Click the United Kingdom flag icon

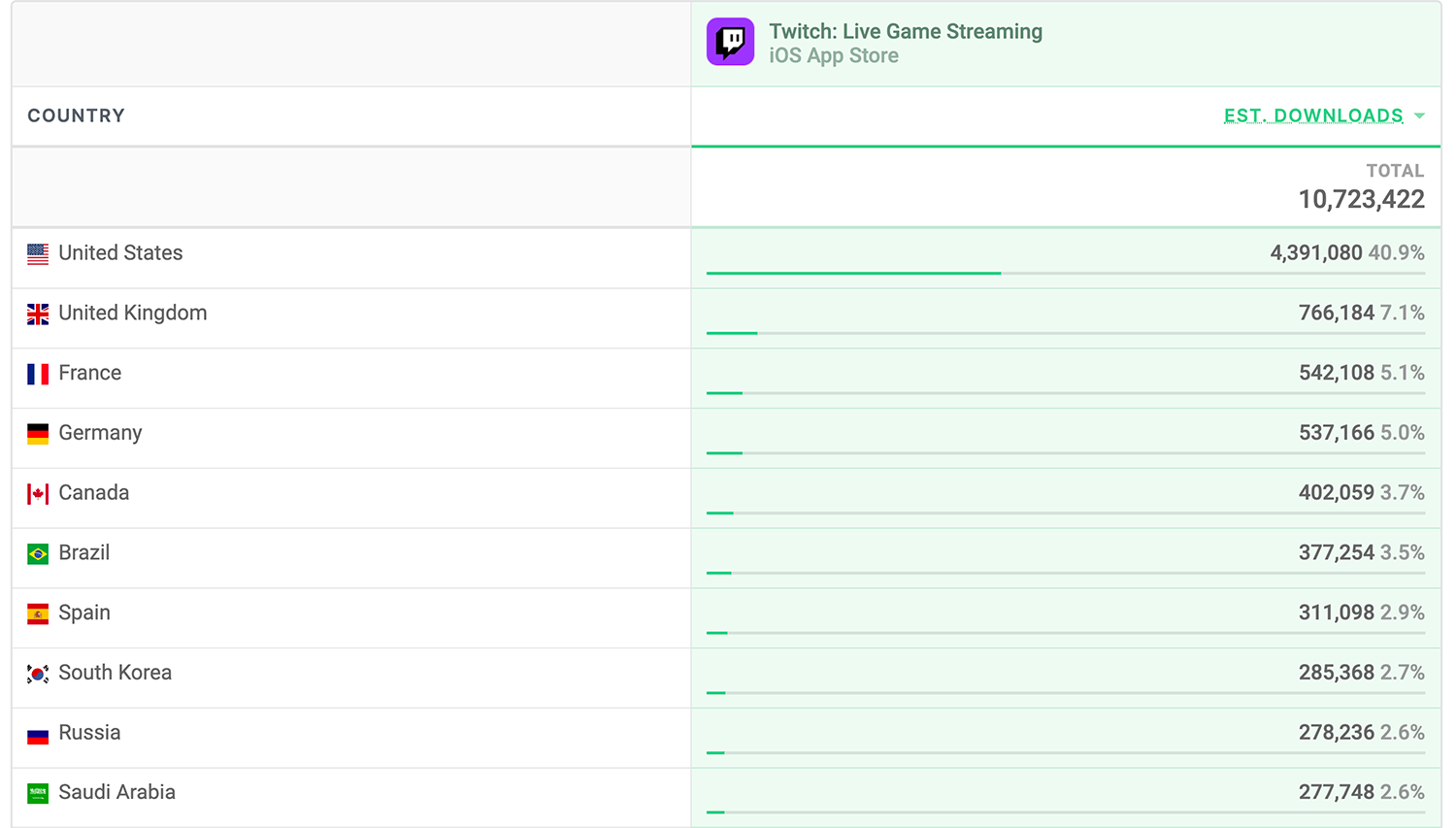click(x=37, y=314)
